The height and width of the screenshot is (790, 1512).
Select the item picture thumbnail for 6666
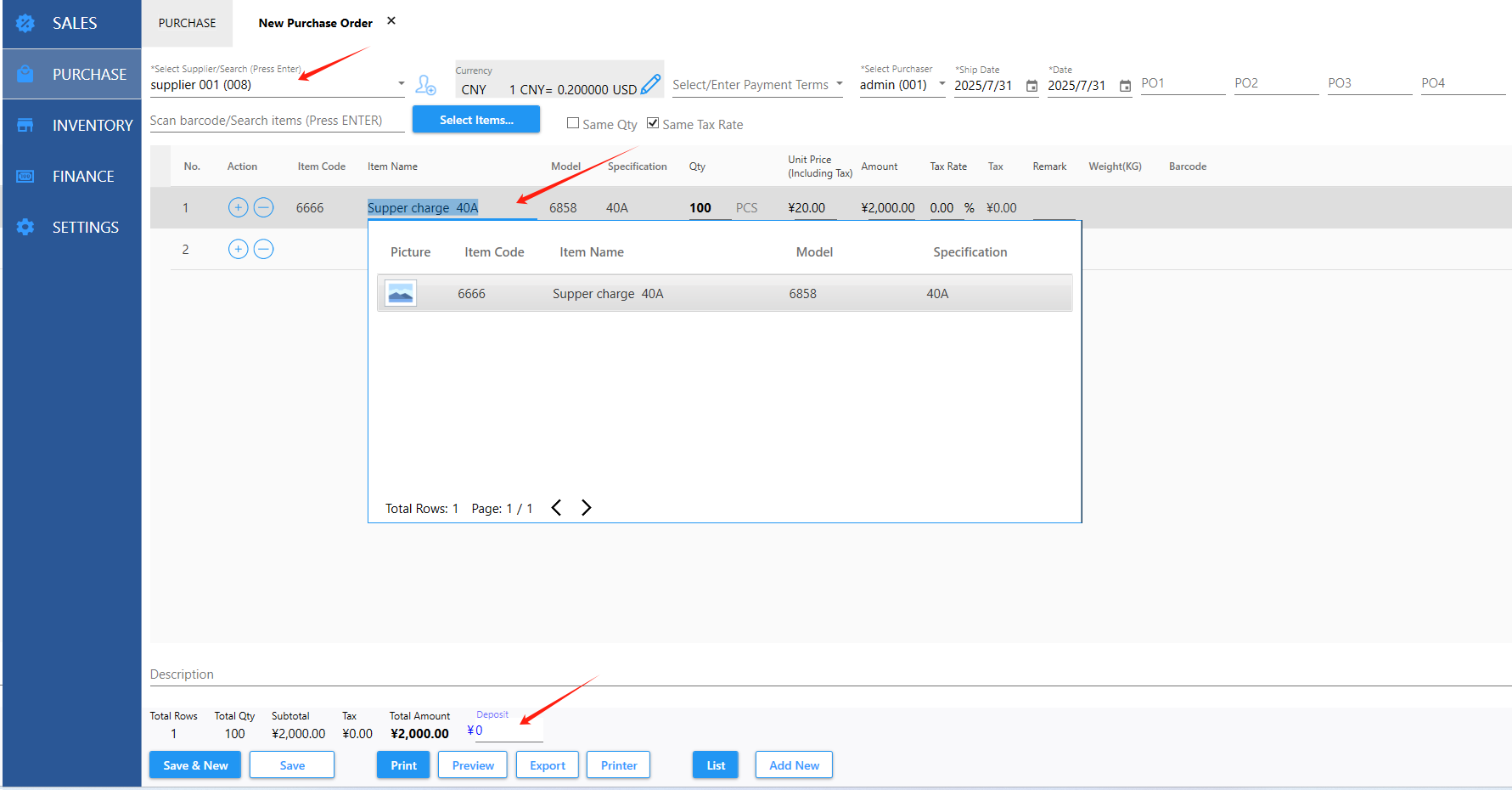401,294
